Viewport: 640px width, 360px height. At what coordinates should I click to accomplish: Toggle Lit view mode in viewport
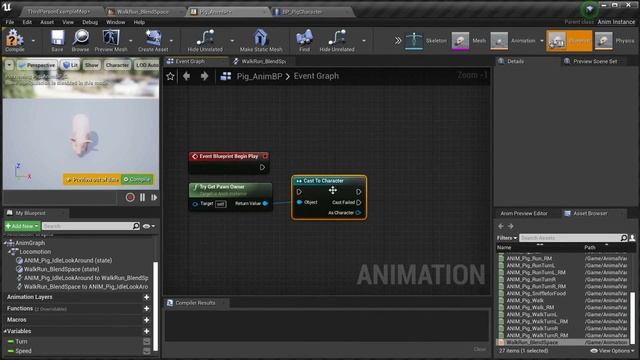(x=70, y=65)
